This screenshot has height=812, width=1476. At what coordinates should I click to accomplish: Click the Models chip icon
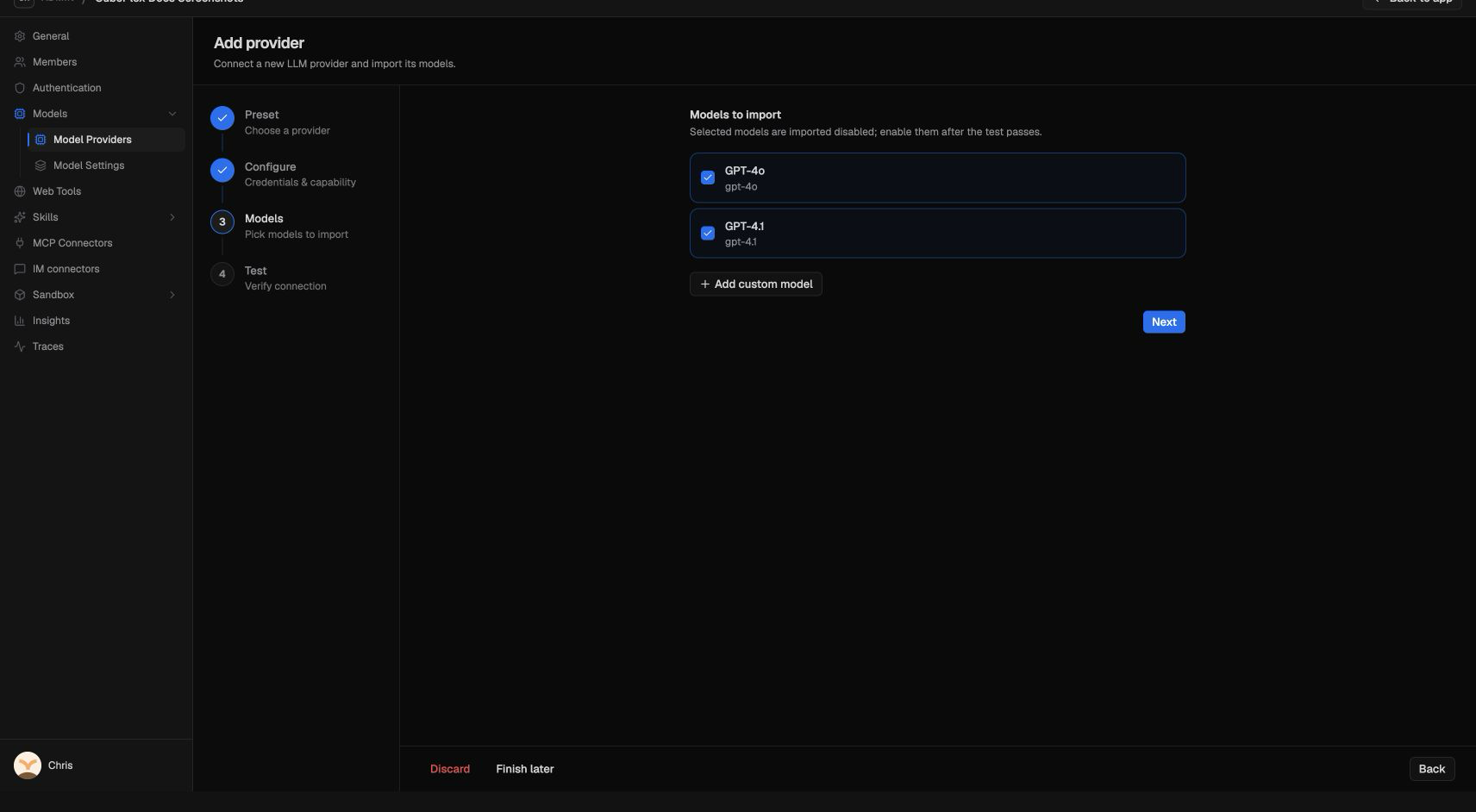[20, 114]
